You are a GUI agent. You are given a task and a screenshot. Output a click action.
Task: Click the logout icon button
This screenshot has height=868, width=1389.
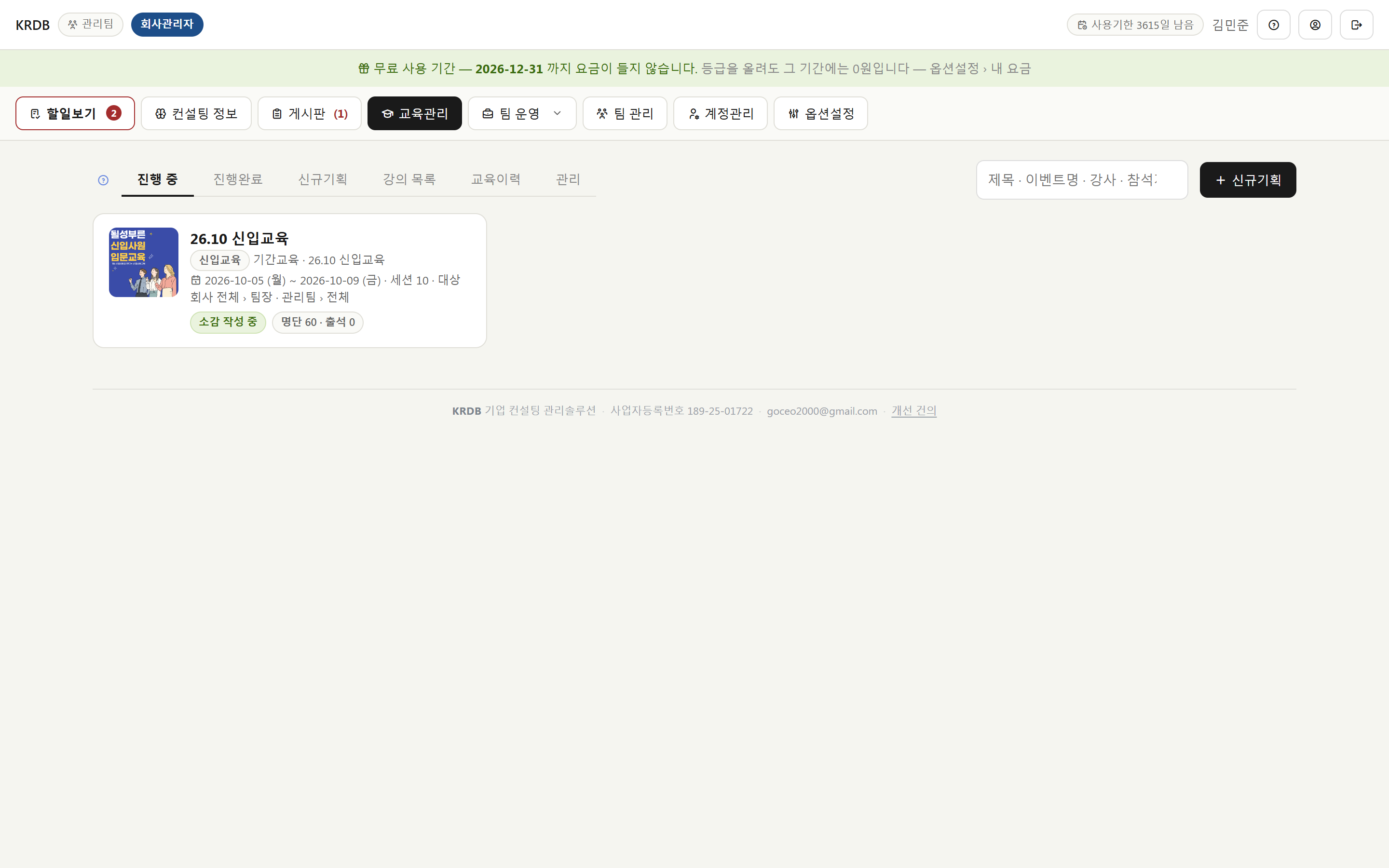pyautogui.click(x=1356, y=25)
